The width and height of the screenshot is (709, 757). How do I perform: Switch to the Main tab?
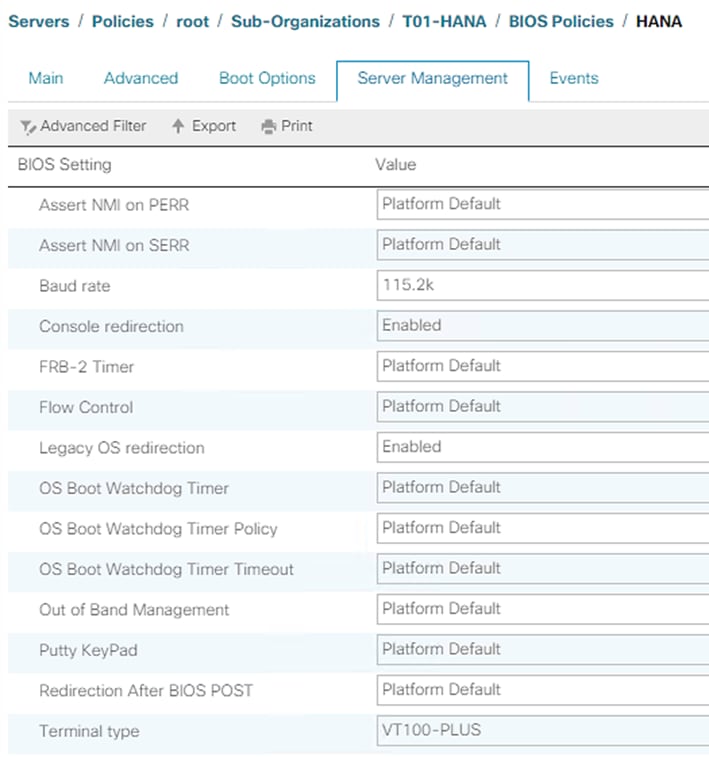(x=46, y=78)
